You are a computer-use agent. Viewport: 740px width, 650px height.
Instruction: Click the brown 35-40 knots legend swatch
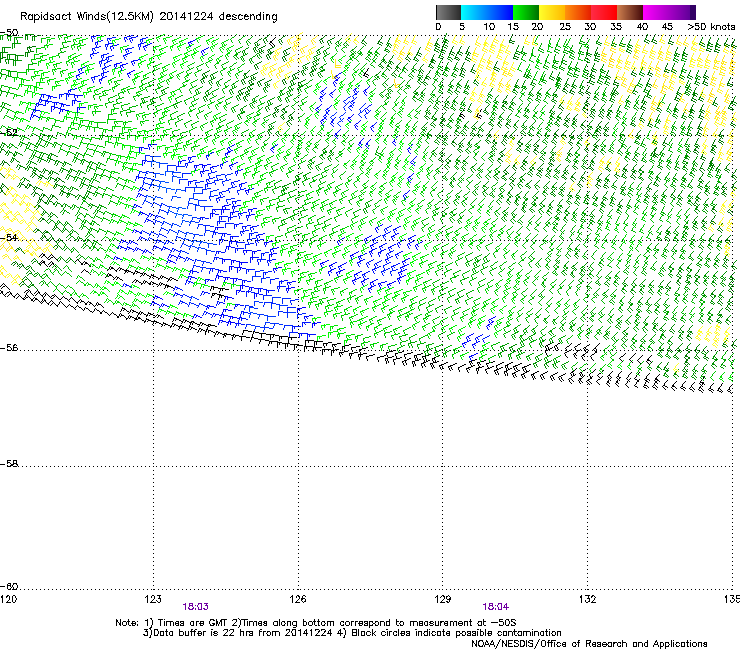tap(630, 12)
